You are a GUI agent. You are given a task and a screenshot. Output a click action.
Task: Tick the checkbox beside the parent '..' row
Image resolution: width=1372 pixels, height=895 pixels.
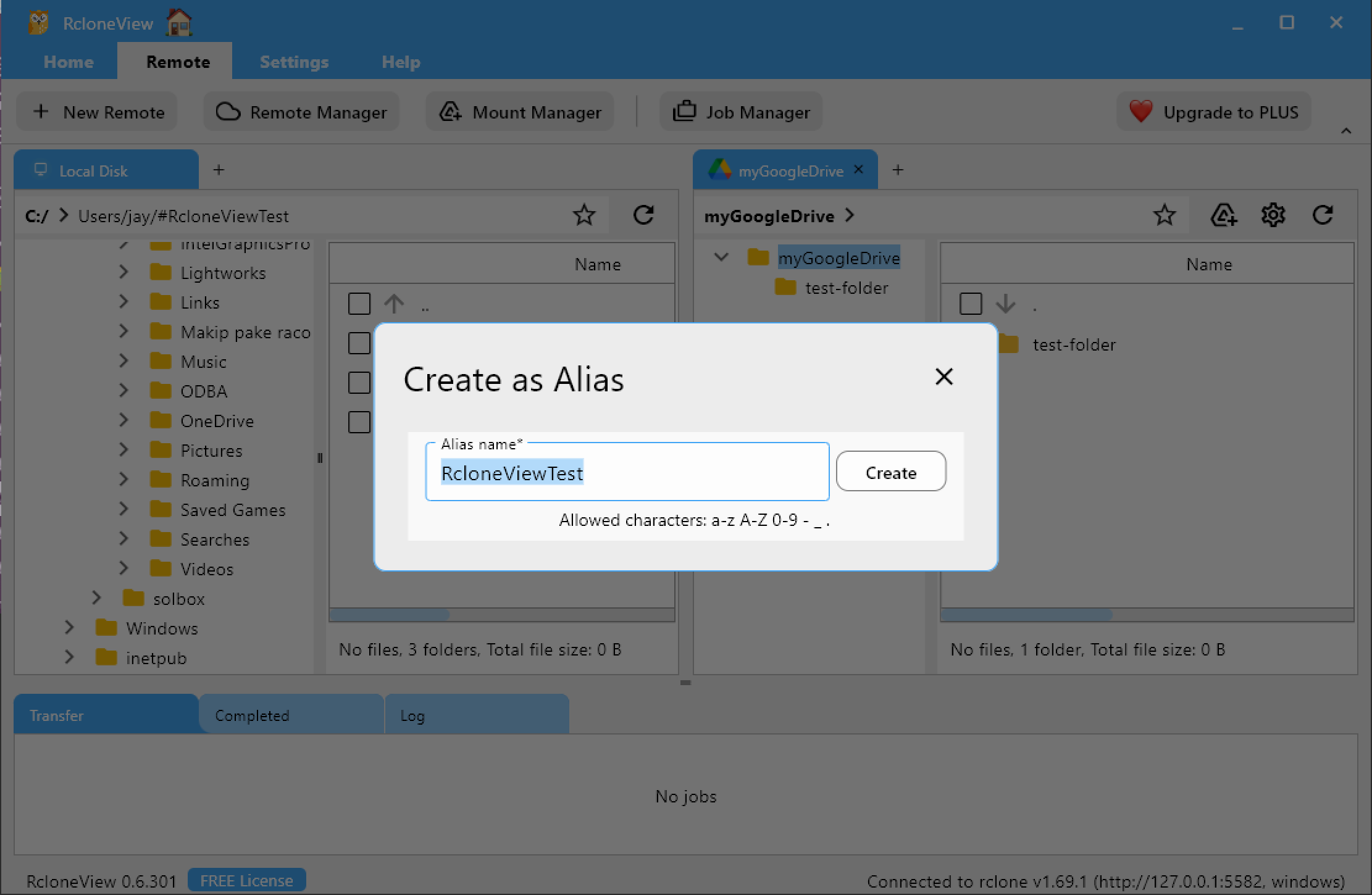click(x=359, y=304)
